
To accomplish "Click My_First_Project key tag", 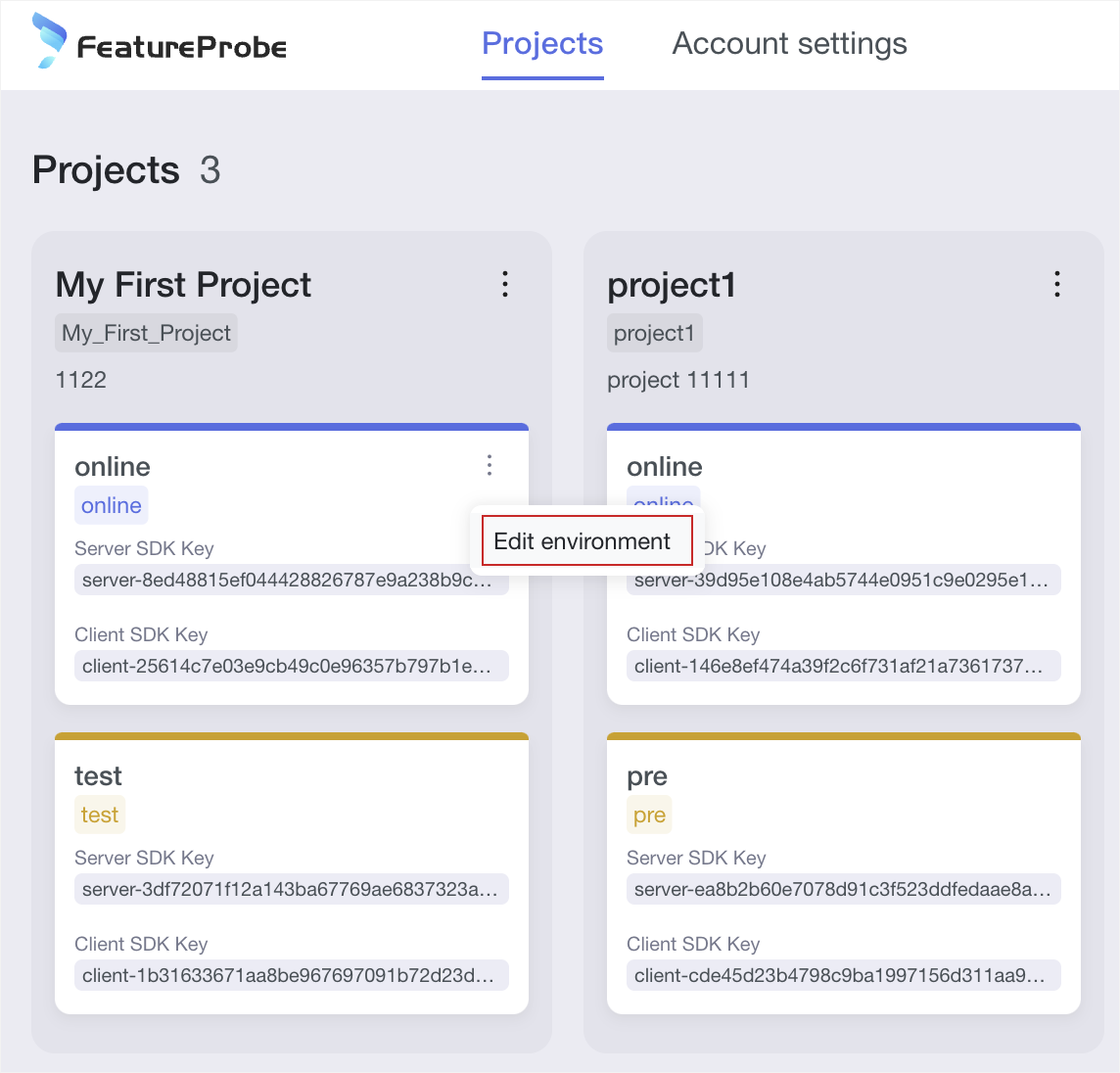I will (x=146, y=333).
